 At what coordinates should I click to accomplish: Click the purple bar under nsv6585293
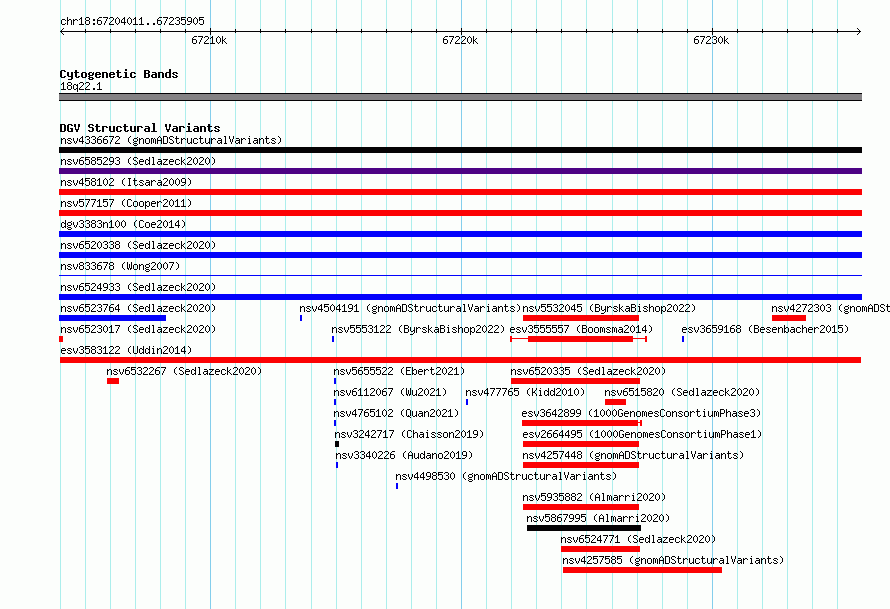[x=460, y=171]
